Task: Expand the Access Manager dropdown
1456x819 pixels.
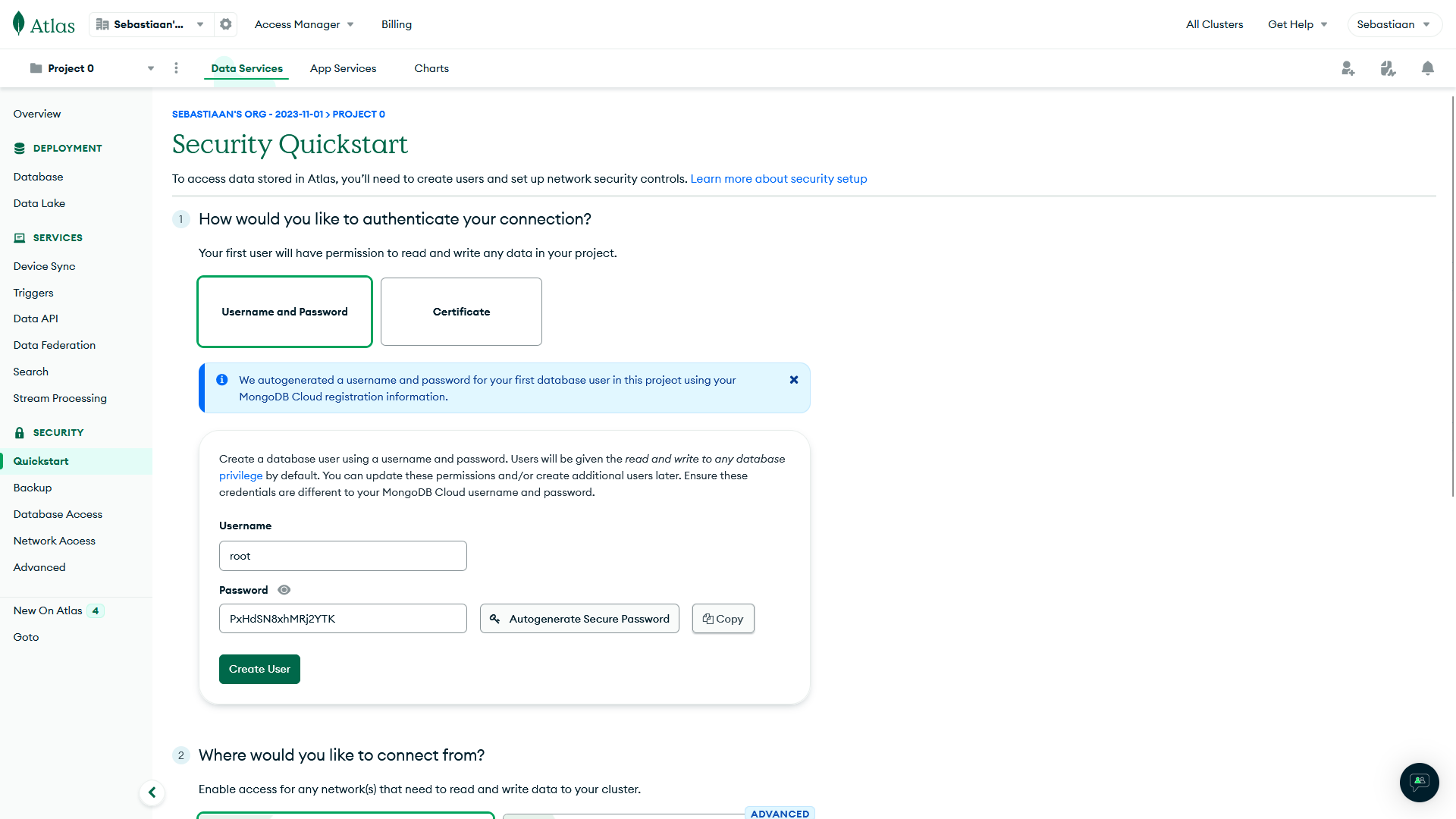Action: tap(303, 24)
